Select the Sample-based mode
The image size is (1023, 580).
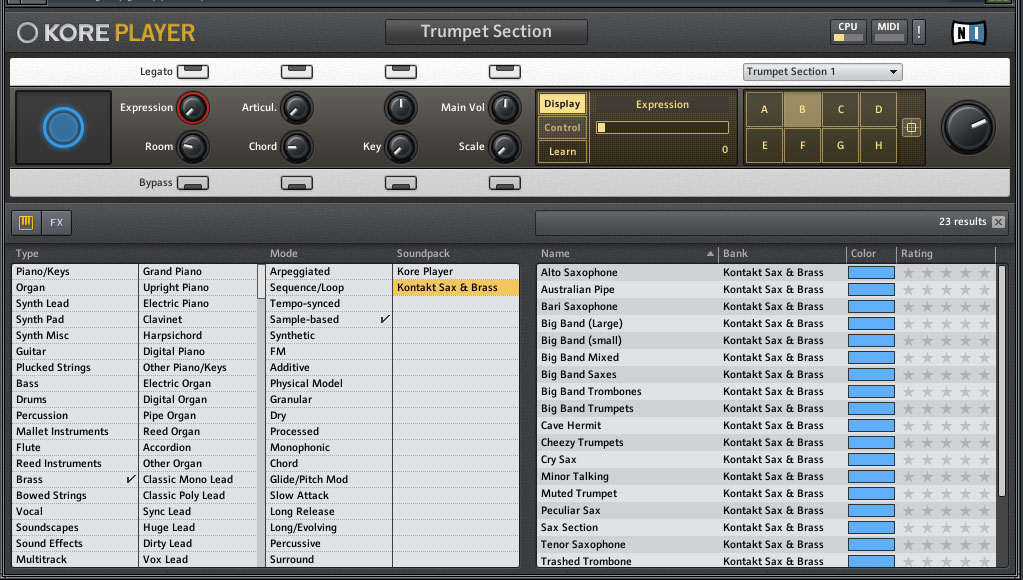[329, 320]
